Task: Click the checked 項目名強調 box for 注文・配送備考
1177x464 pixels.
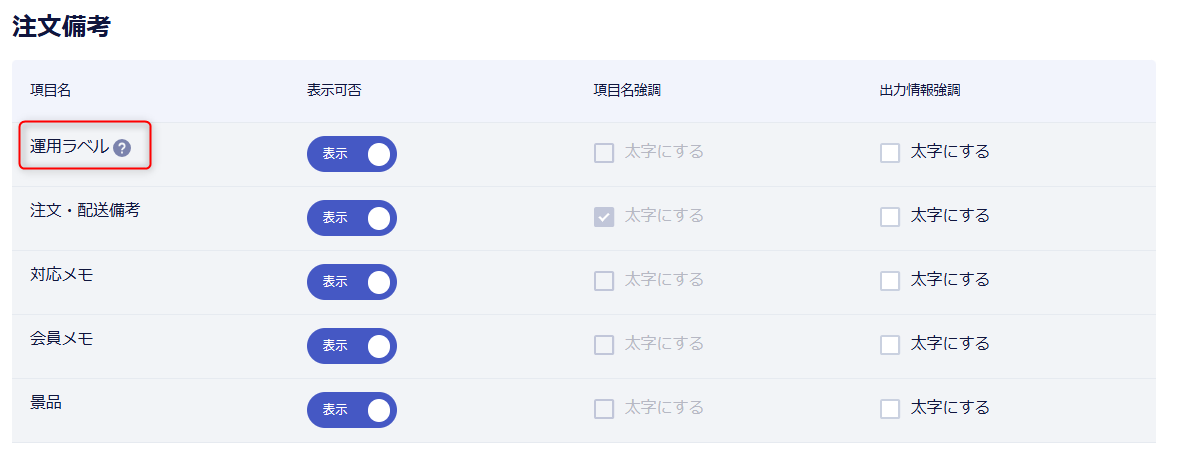Action: click(x=604, y=217)
